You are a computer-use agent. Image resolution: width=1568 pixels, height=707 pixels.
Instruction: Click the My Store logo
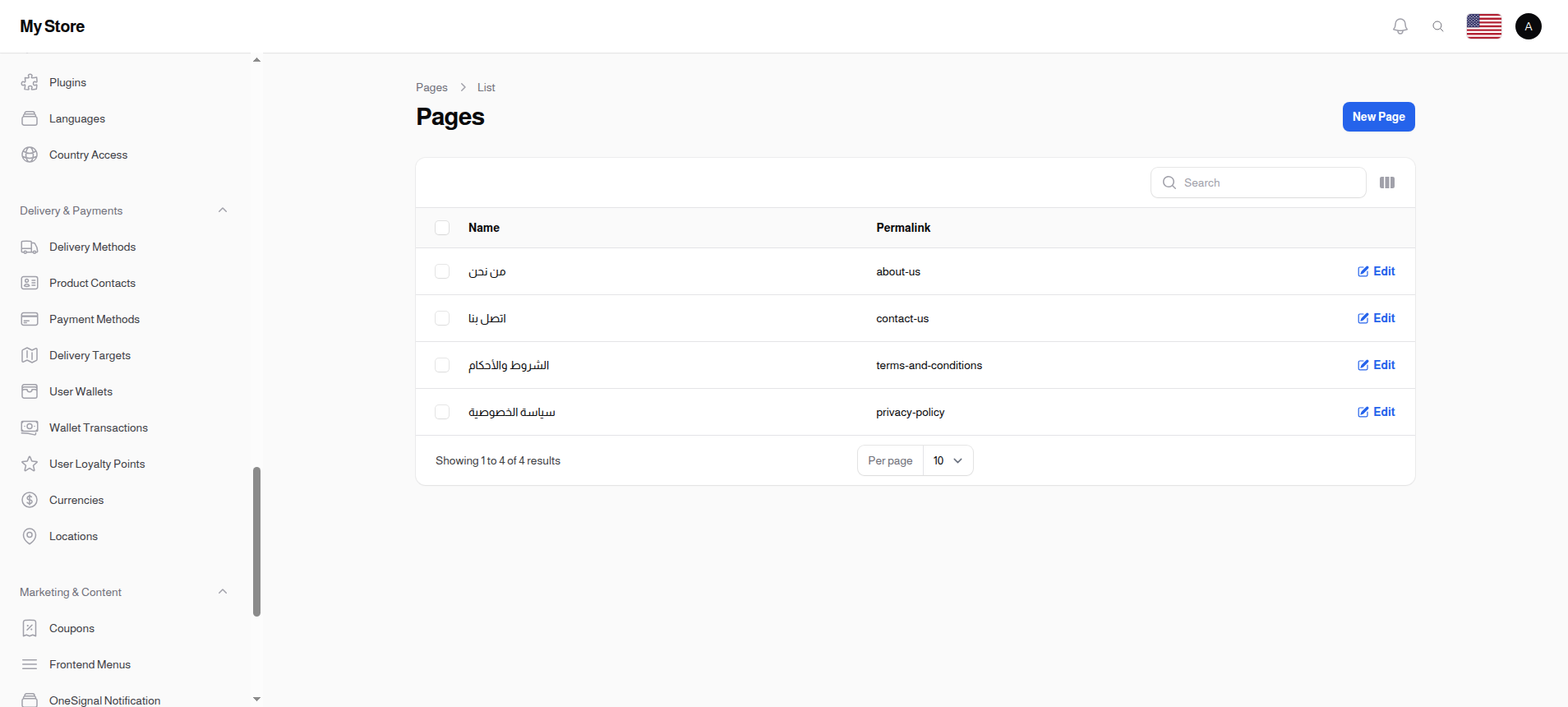pyautogui.click(x=53, y=26)
